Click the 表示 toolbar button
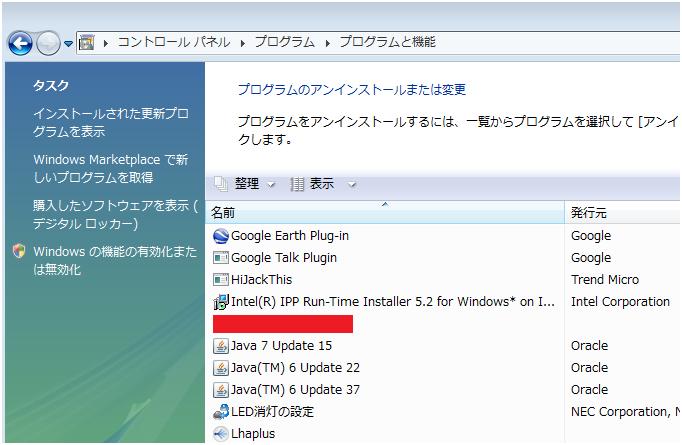The width and height of the screenshot is (682, 445). (323, 184)
